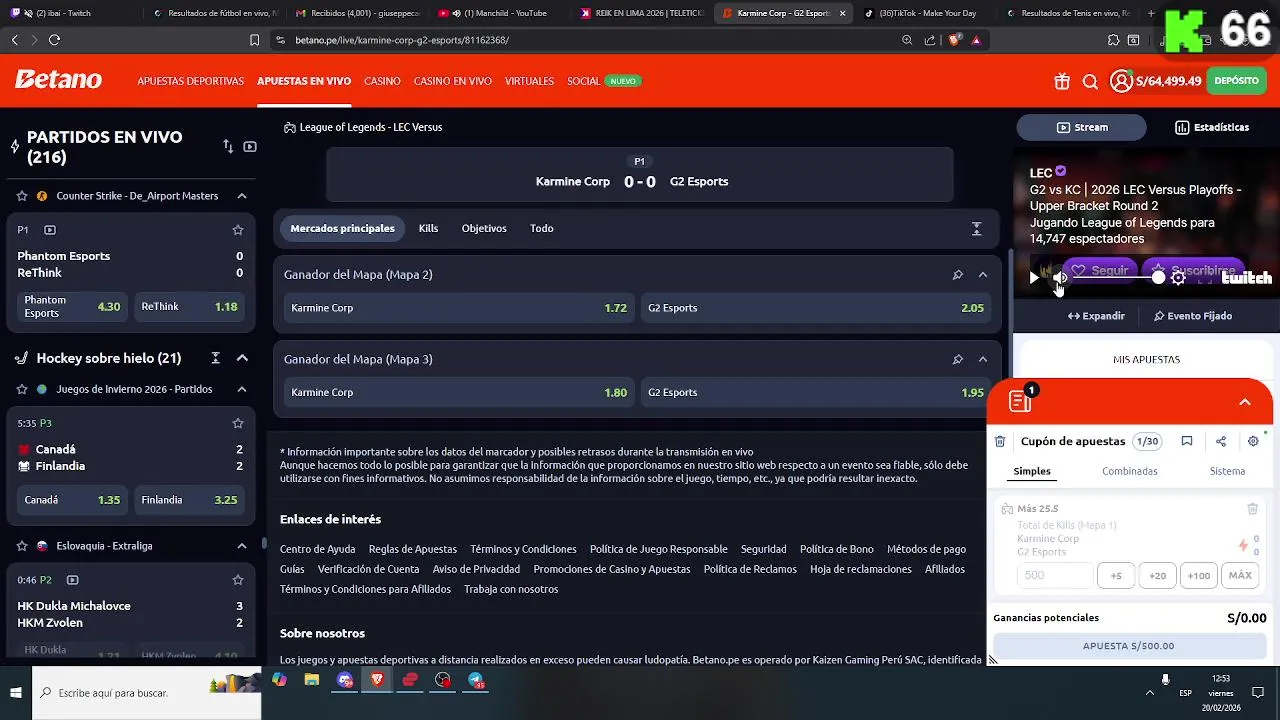Open Twitch stream settings gear
The height and width of the screenshot is (720, 1280).
1178,278
